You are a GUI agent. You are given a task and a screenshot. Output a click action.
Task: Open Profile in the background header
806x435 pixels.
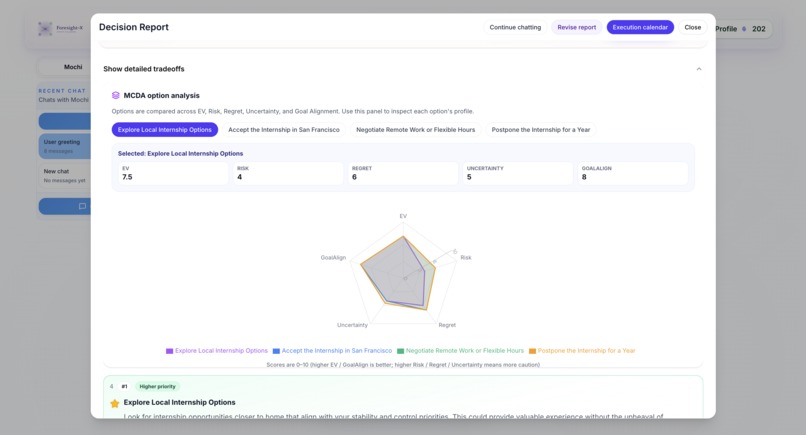tap(726, 29)
